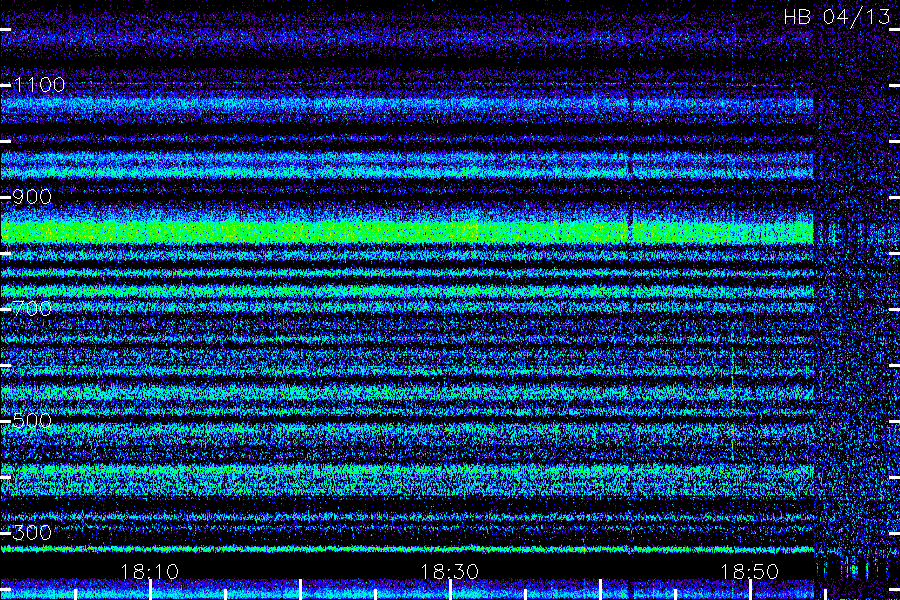The image size is (900, 600).
Task: Click the 18:50 time axis label
Action: [x=749, y=572]
